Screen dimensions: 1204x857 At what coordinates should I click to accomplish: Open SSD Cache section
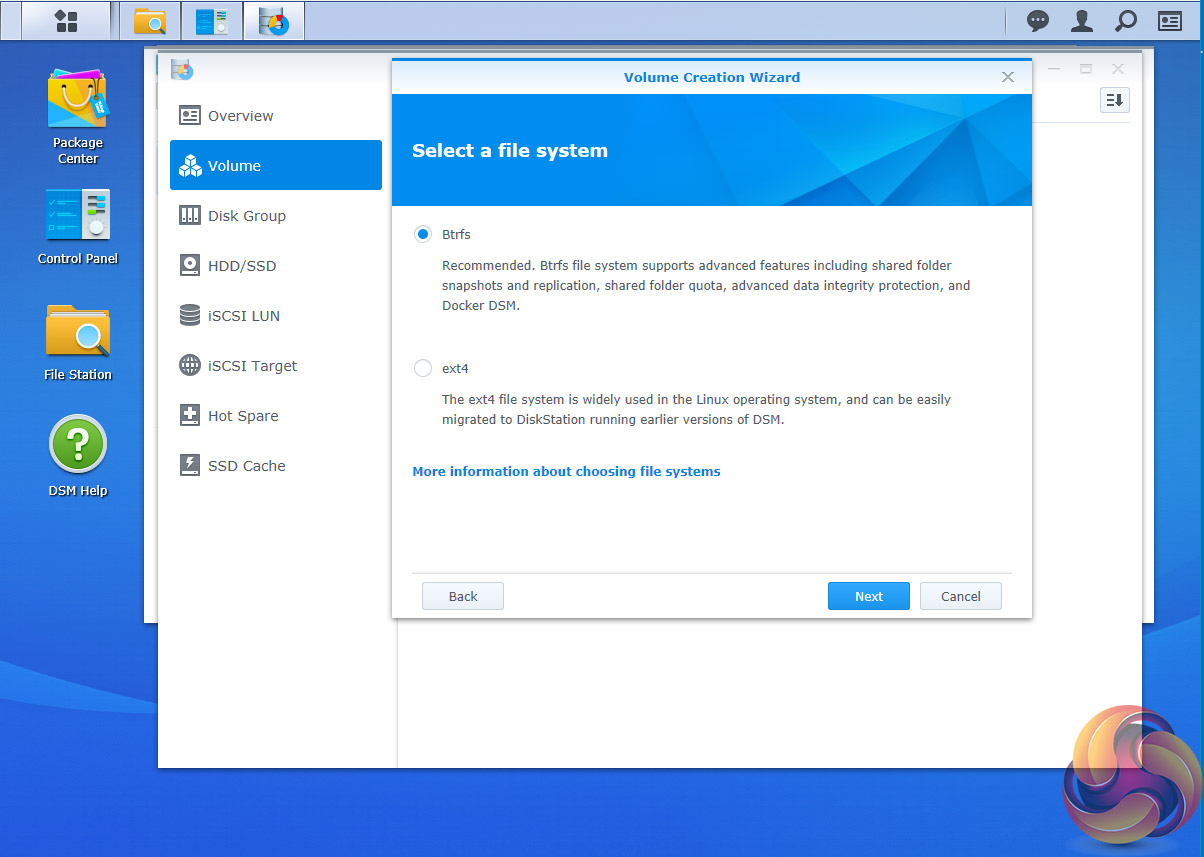pos(276,466)
